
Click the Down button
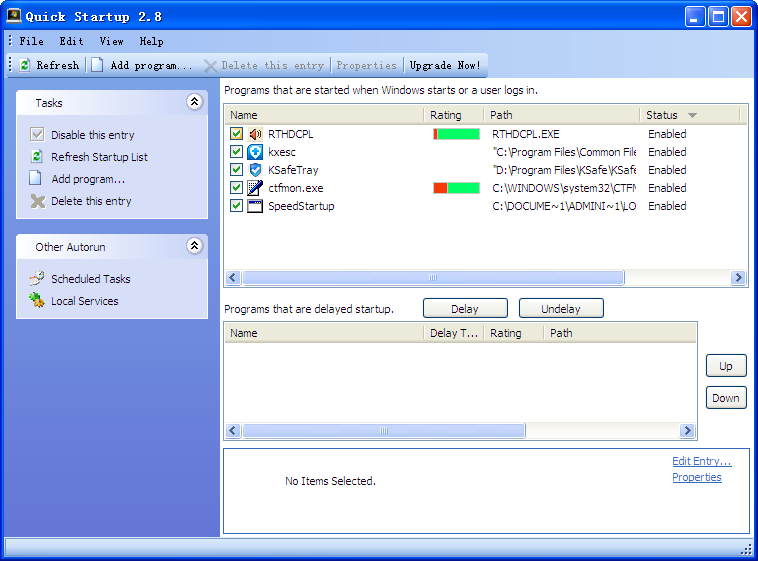click(x=726, y=398)
